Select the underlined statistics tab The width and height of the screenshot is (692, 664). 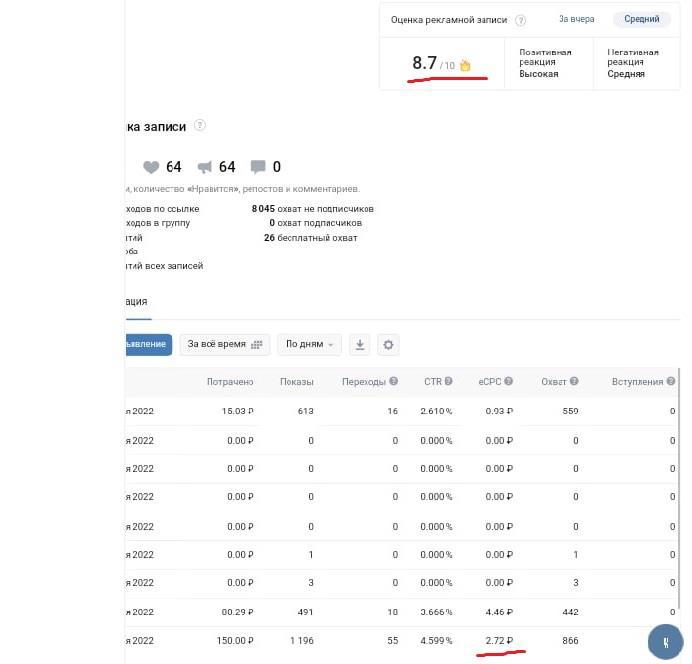click(x=135, y=301)
